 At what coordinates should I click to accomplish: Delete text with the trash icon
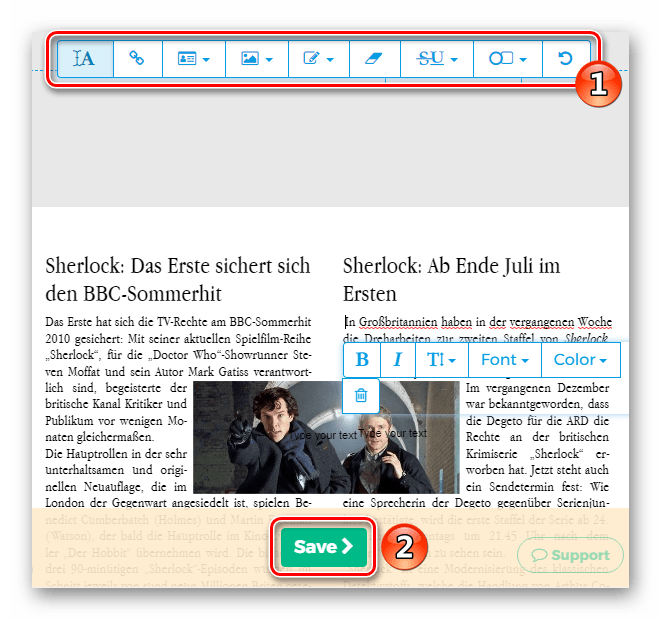pyautogui.click(x=361, y=396)
